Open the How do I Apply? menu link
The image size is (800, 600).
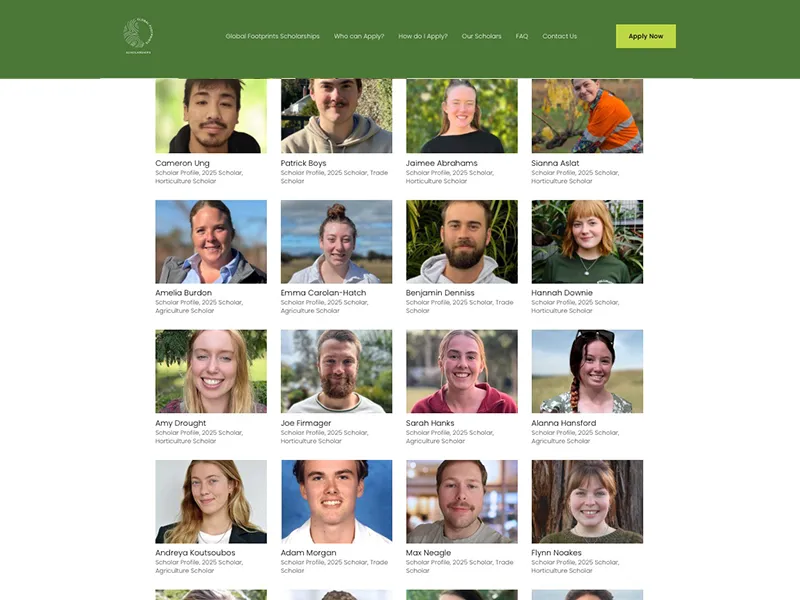click(x=422, y=36)
